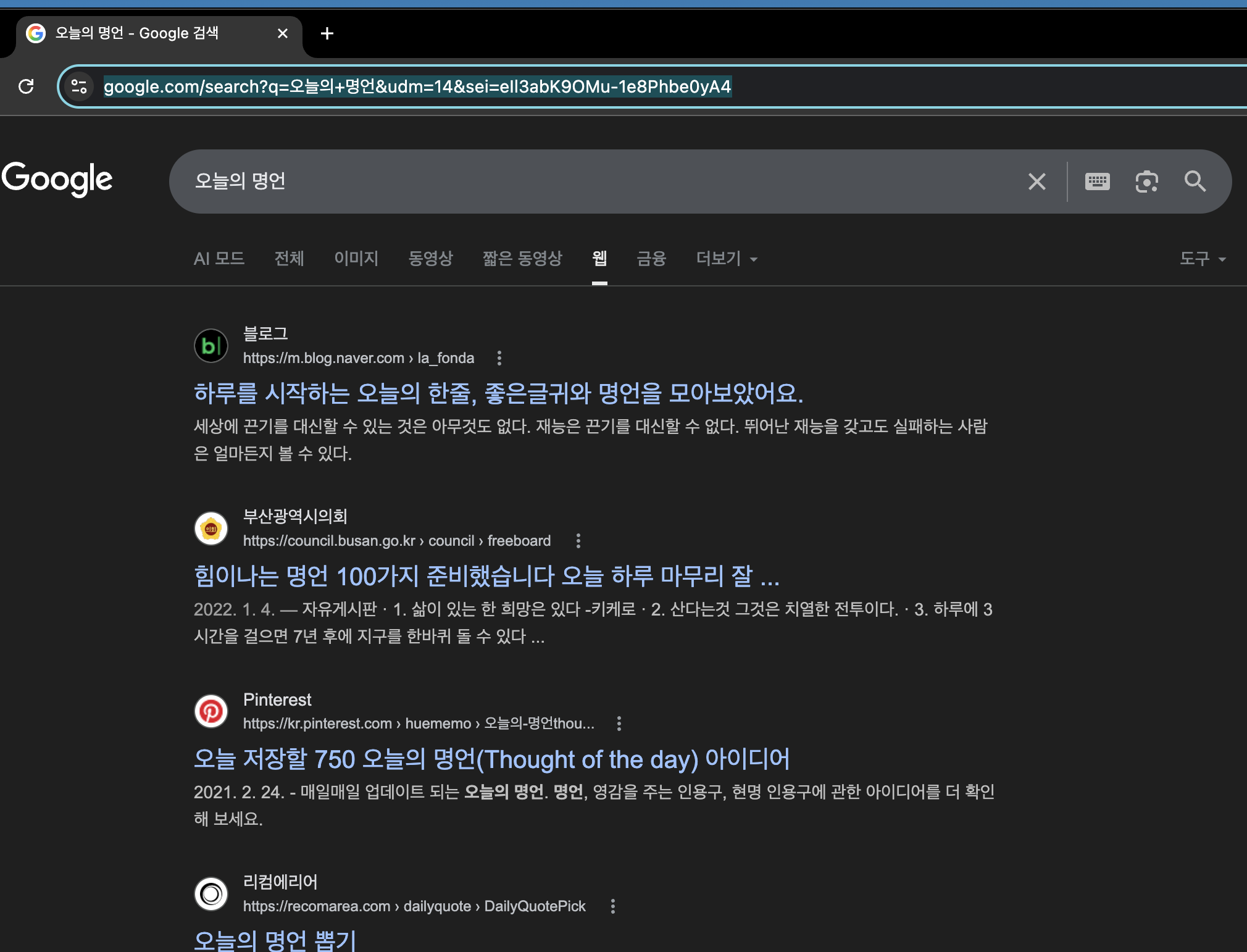Open options menu for Busan council result

click(578, 541)
